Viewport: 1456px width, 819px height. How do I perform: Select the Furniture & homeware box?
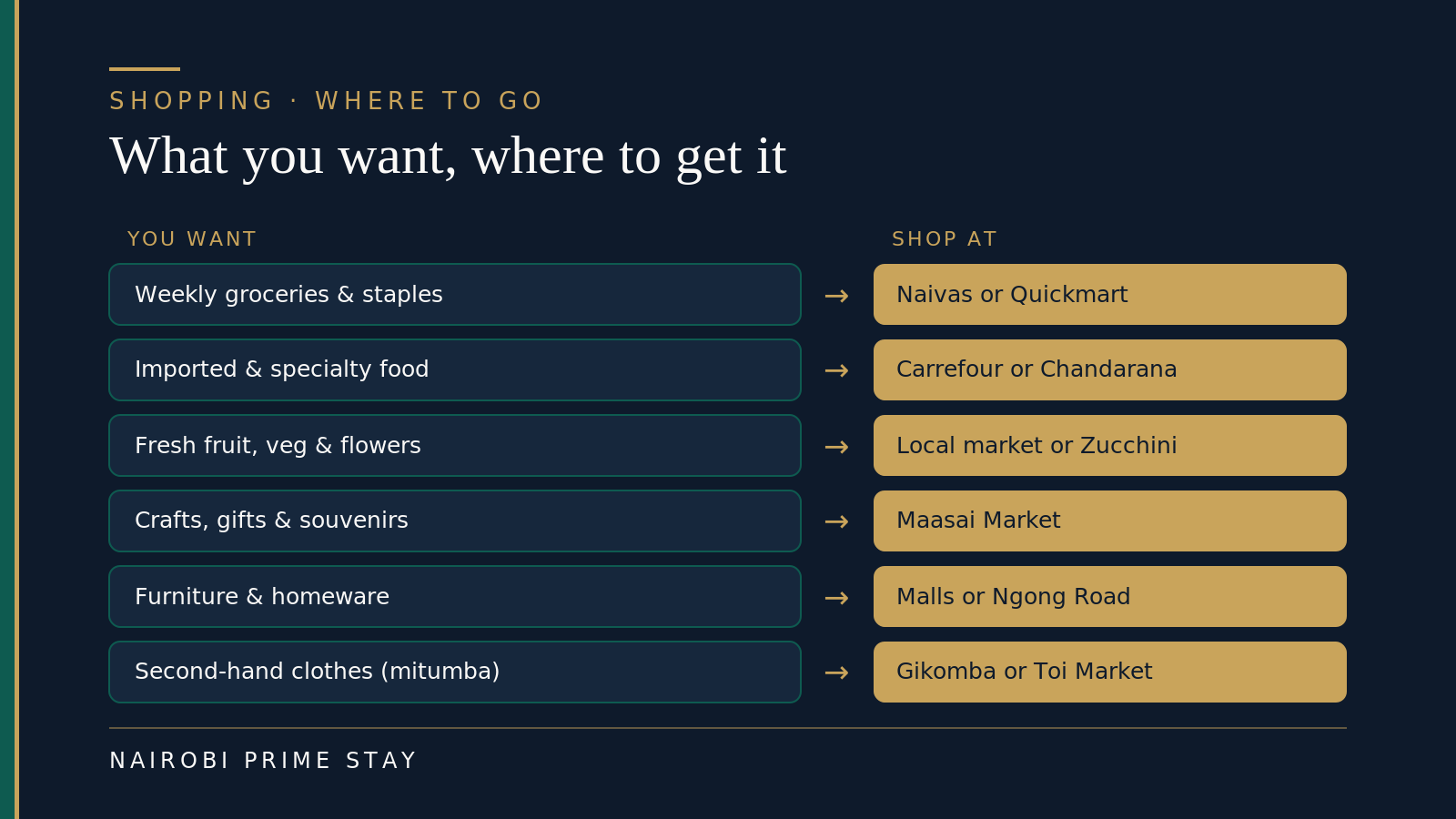[x=455, y=596]
